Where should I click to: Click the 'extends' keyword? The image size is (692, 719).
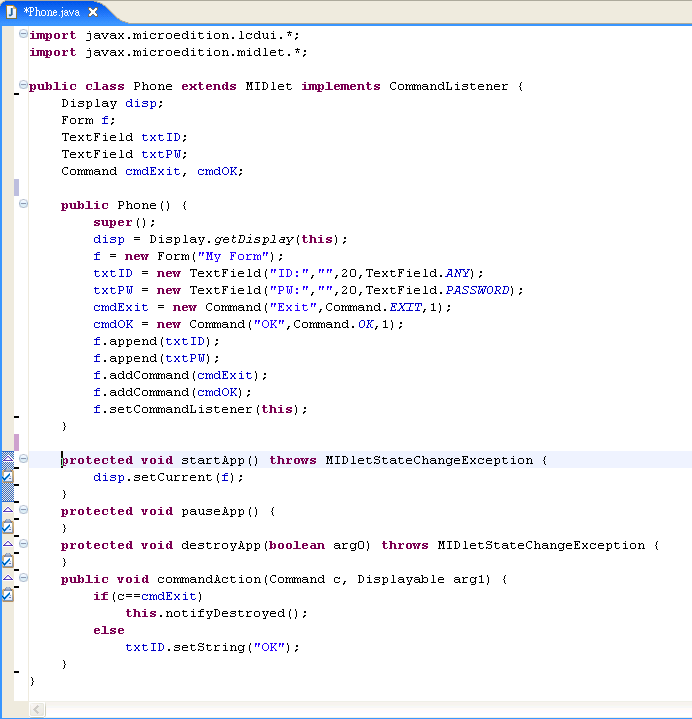209,86
